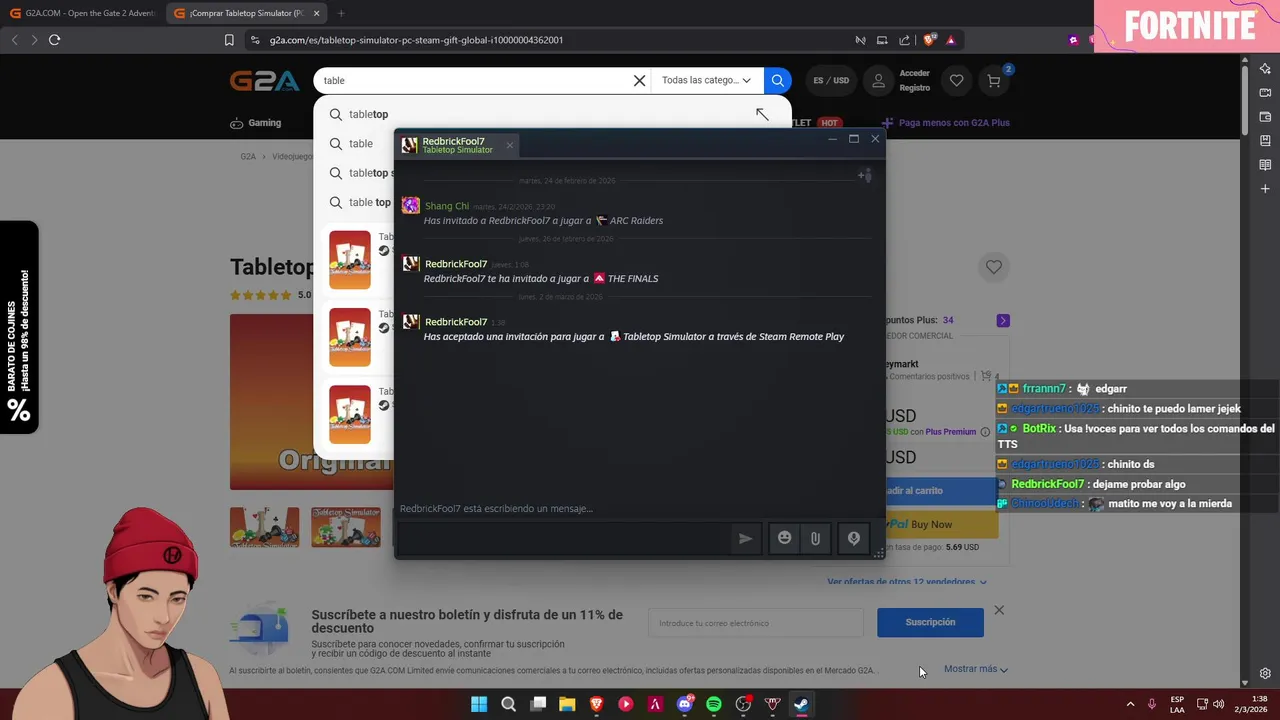The image size is (1280, 720).
Task: Open the Brave Rewards triangle icon
Action: 950,40
